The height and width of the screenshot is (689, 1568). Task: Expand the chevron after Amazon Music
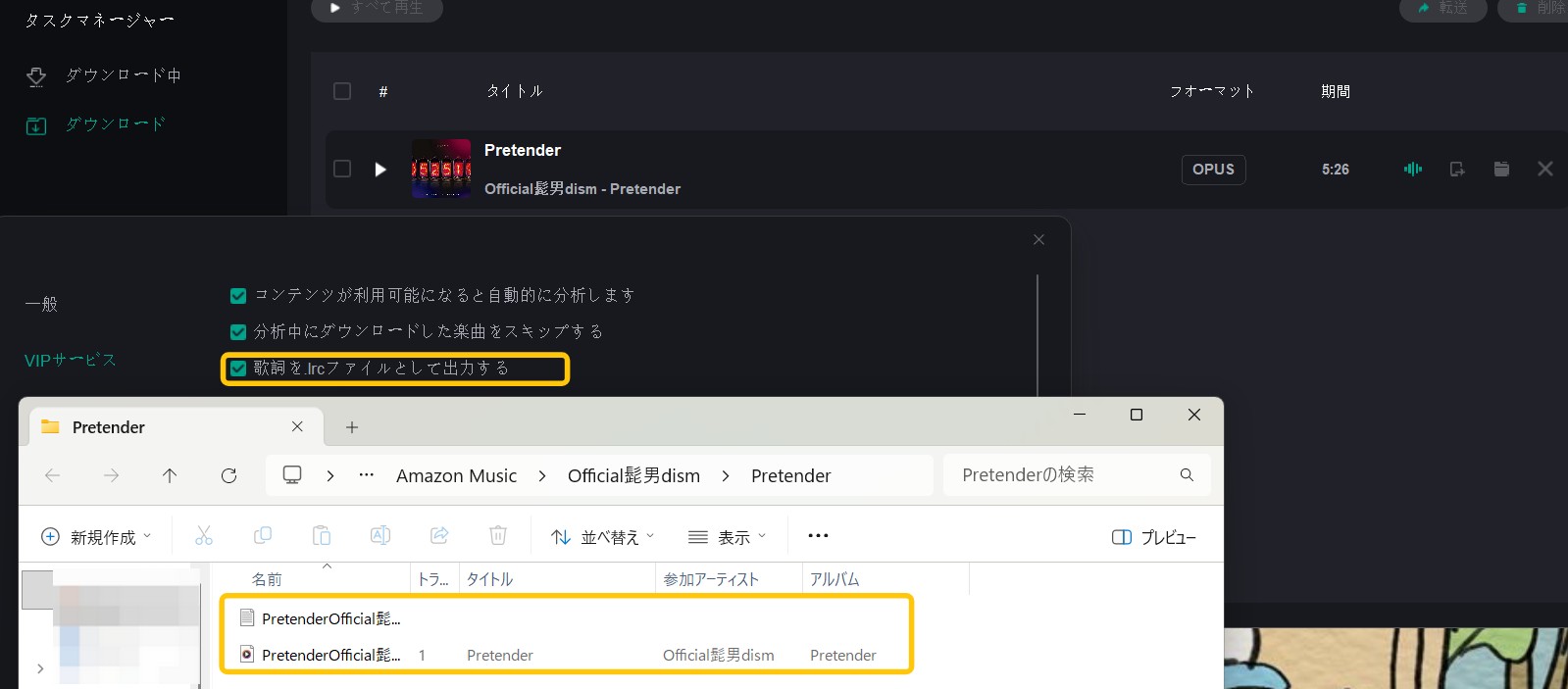pyautogui.click(x=542, y=475)
